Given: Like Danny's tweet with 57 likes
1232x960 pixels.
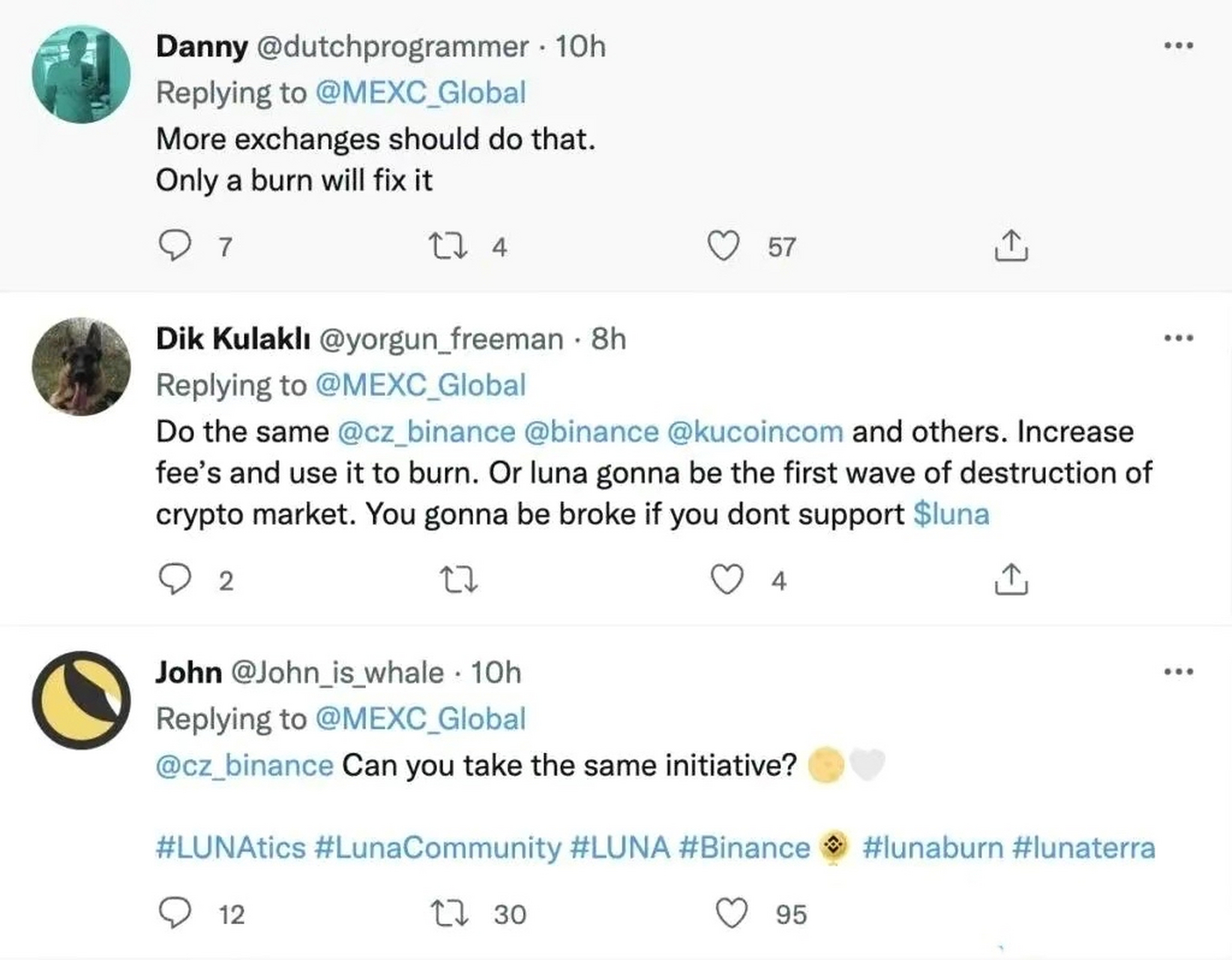Looking at the screenshot, I should [x=724, y=245].
